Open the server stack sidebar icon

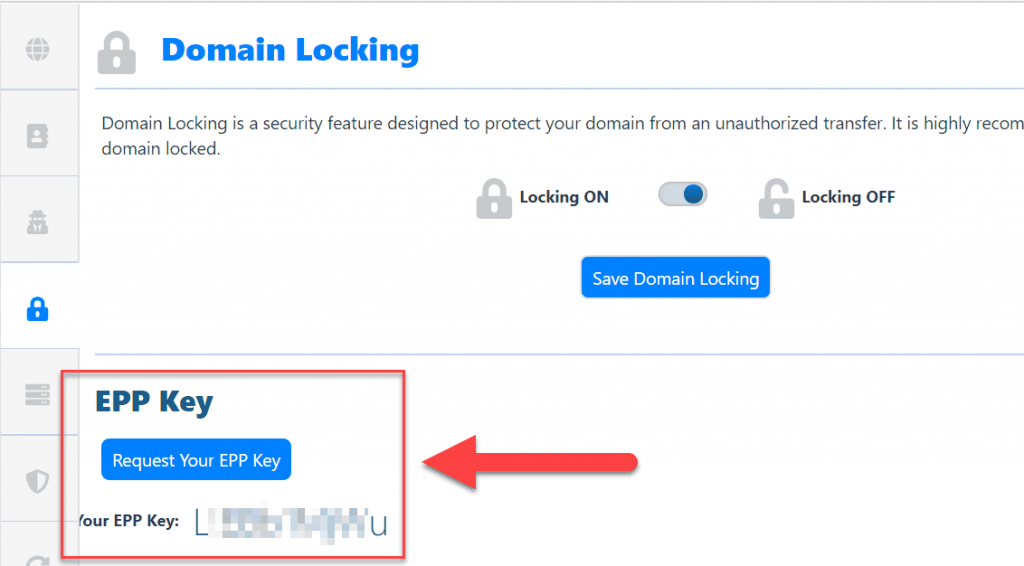38,394
